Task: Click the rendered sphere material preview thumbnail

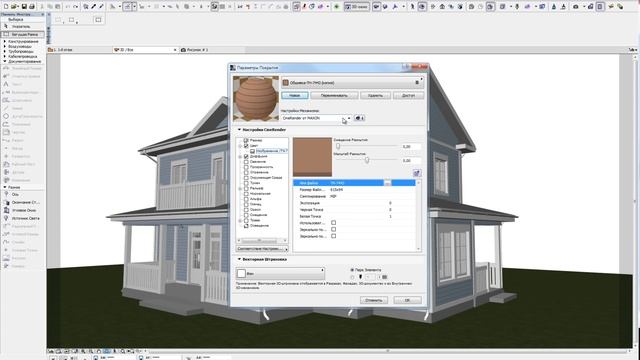Action: click(x=256, y=98)
